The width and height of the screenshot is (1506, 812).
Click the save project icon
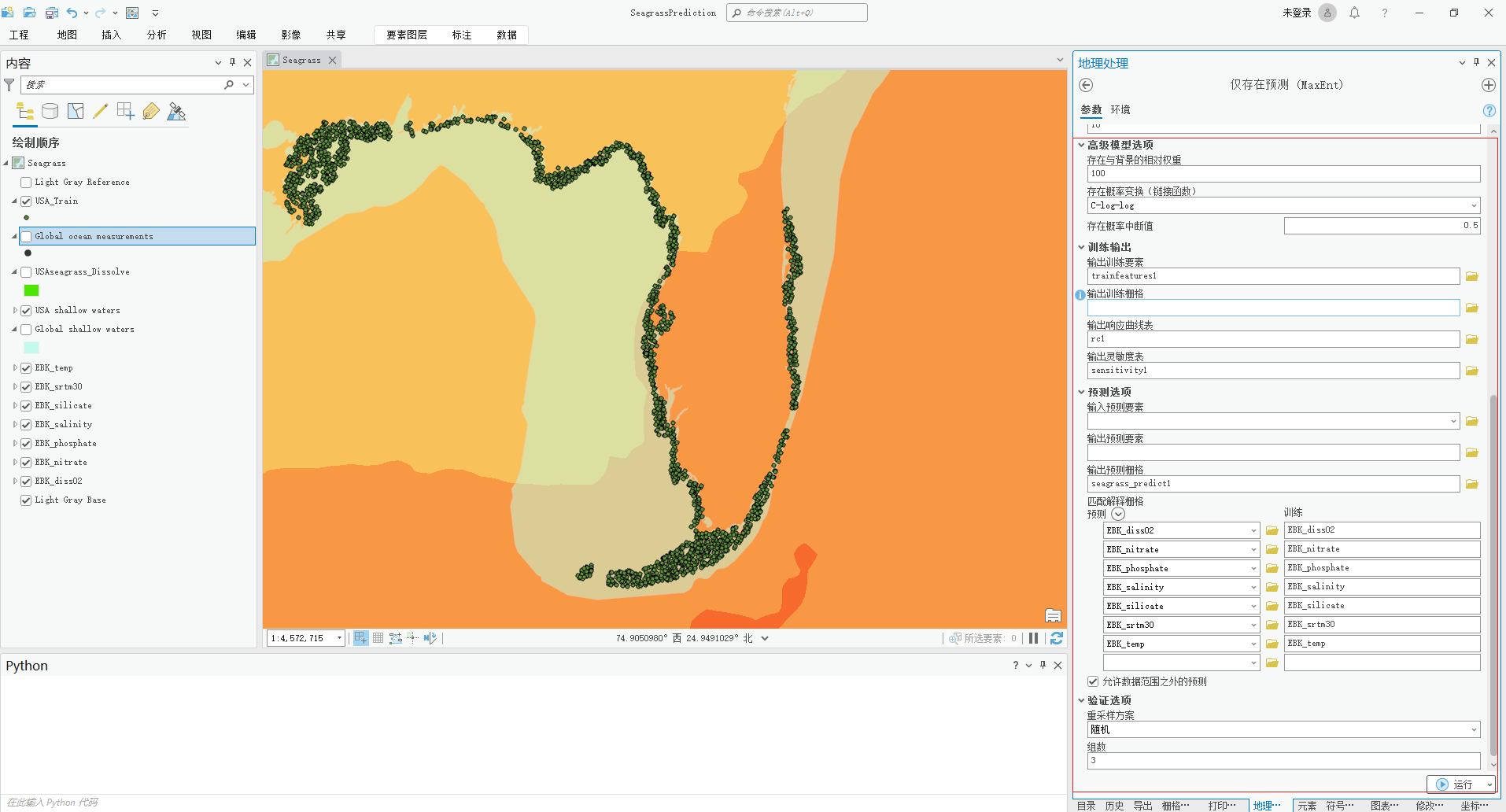pos(51,13)
